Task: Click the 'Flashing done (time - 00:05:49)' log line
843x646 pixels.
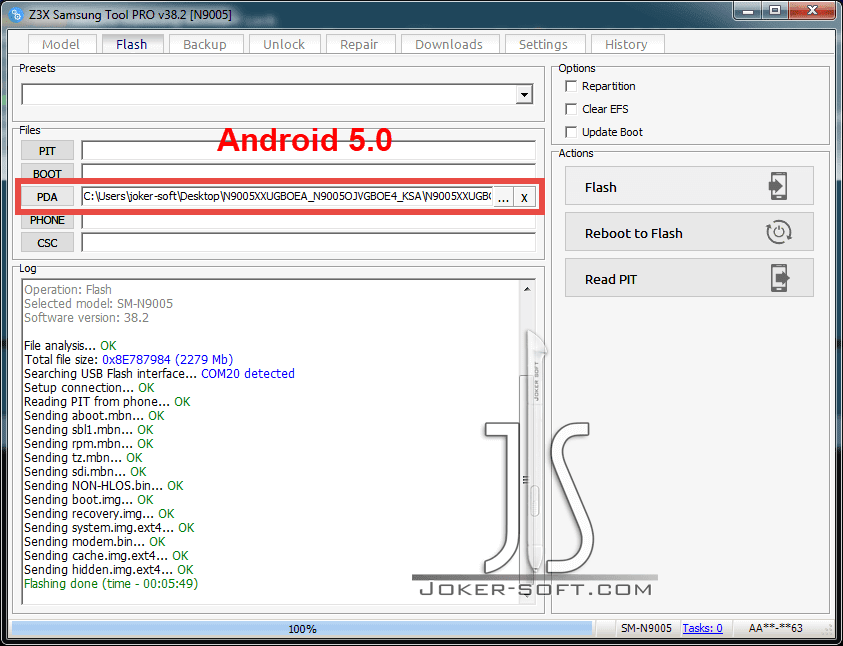Action: (x=111, y=584)
